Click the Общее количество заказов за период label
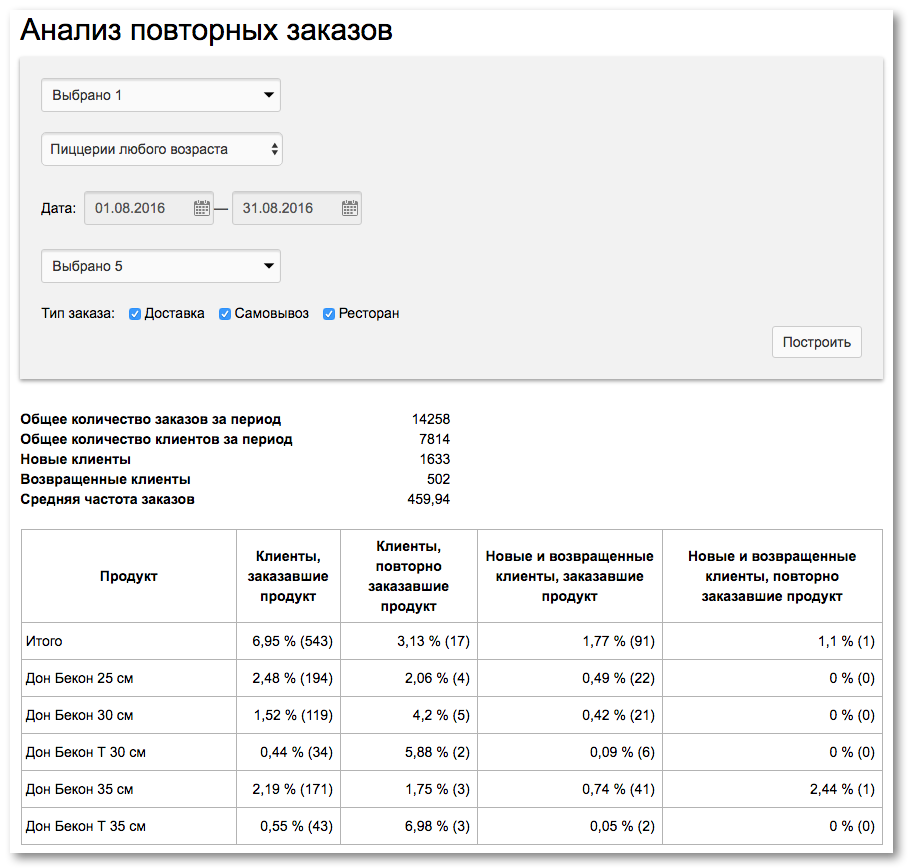 (x=151, y=419)
